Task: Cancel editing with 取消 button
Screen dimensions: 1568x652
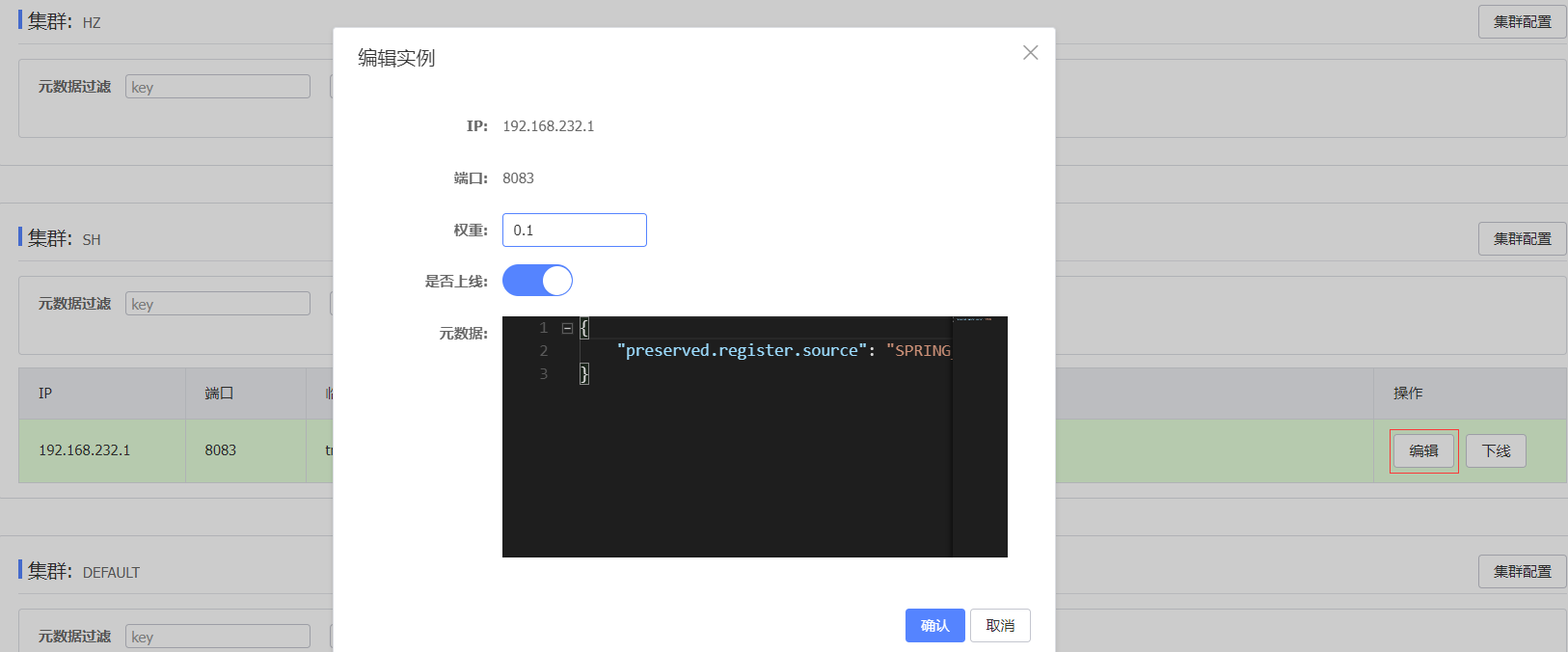Action: (x=1000, y=626)
